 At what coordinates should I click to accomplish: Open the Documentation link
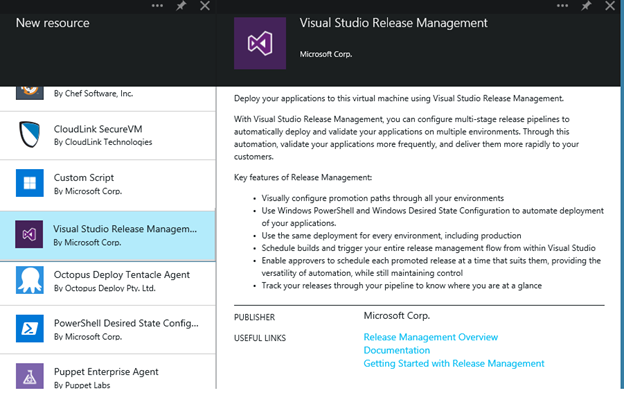pyautogui.click(x=397, y=350)
